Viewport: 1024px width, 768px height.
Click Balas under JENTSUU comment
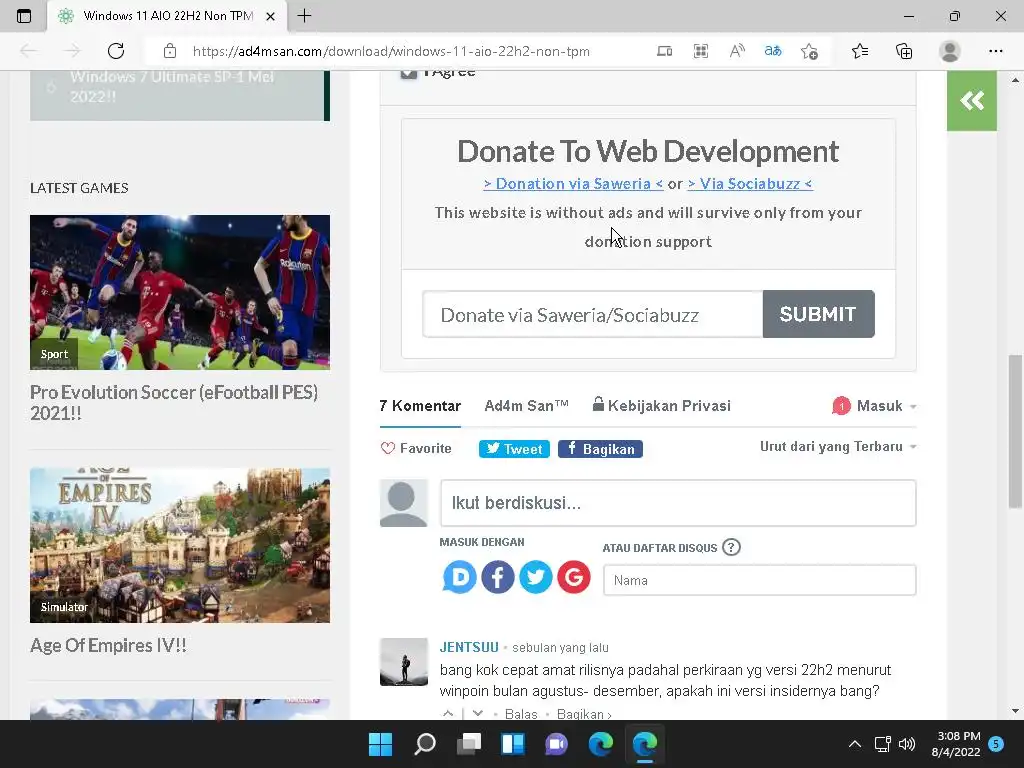pos(520,714)
